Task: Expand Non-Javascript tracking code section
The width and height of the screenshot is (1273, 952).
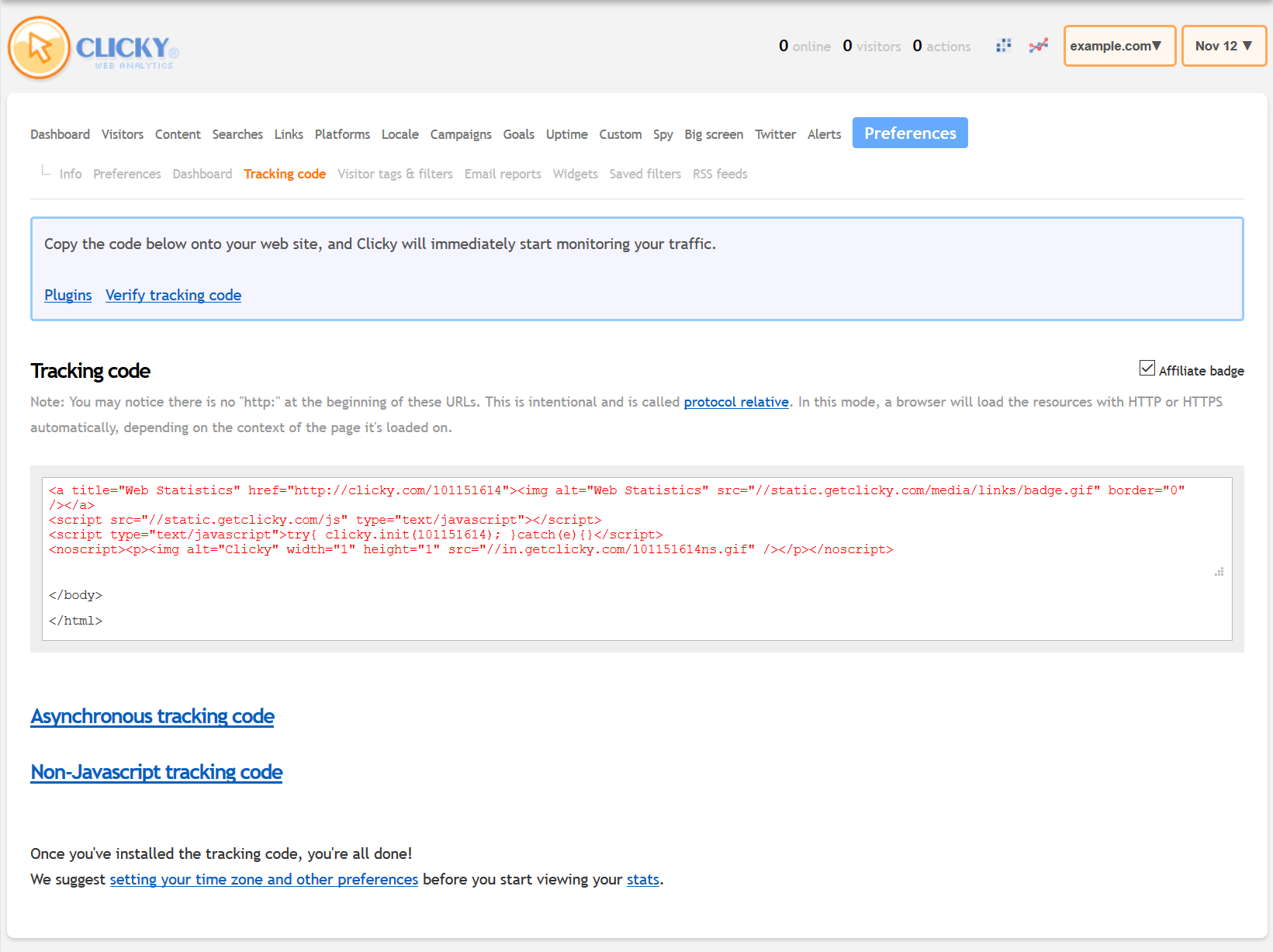Action: tap(156, 772)
